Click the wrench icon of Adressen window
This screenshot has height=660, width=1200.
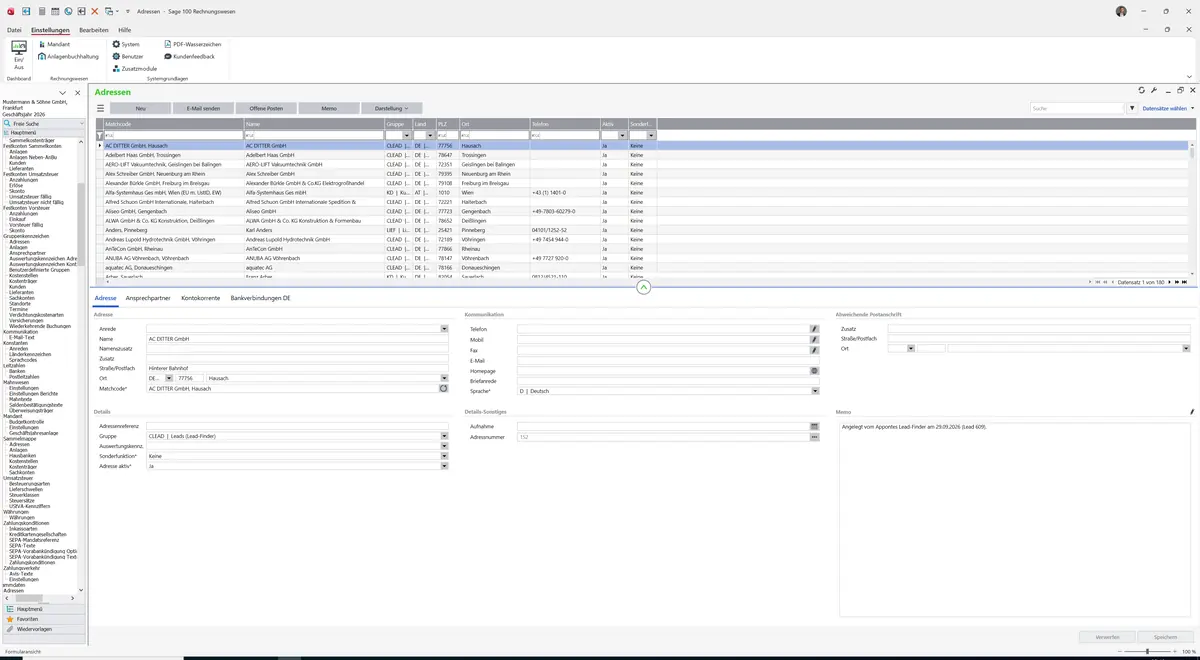point(1154,90)
